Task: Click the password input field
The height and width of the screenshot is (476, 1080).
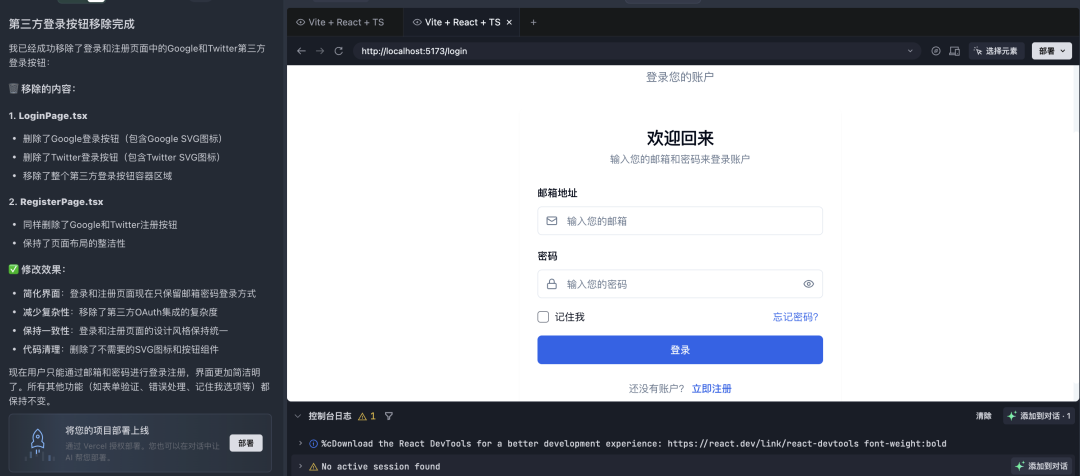Action: tap(680, 284)
